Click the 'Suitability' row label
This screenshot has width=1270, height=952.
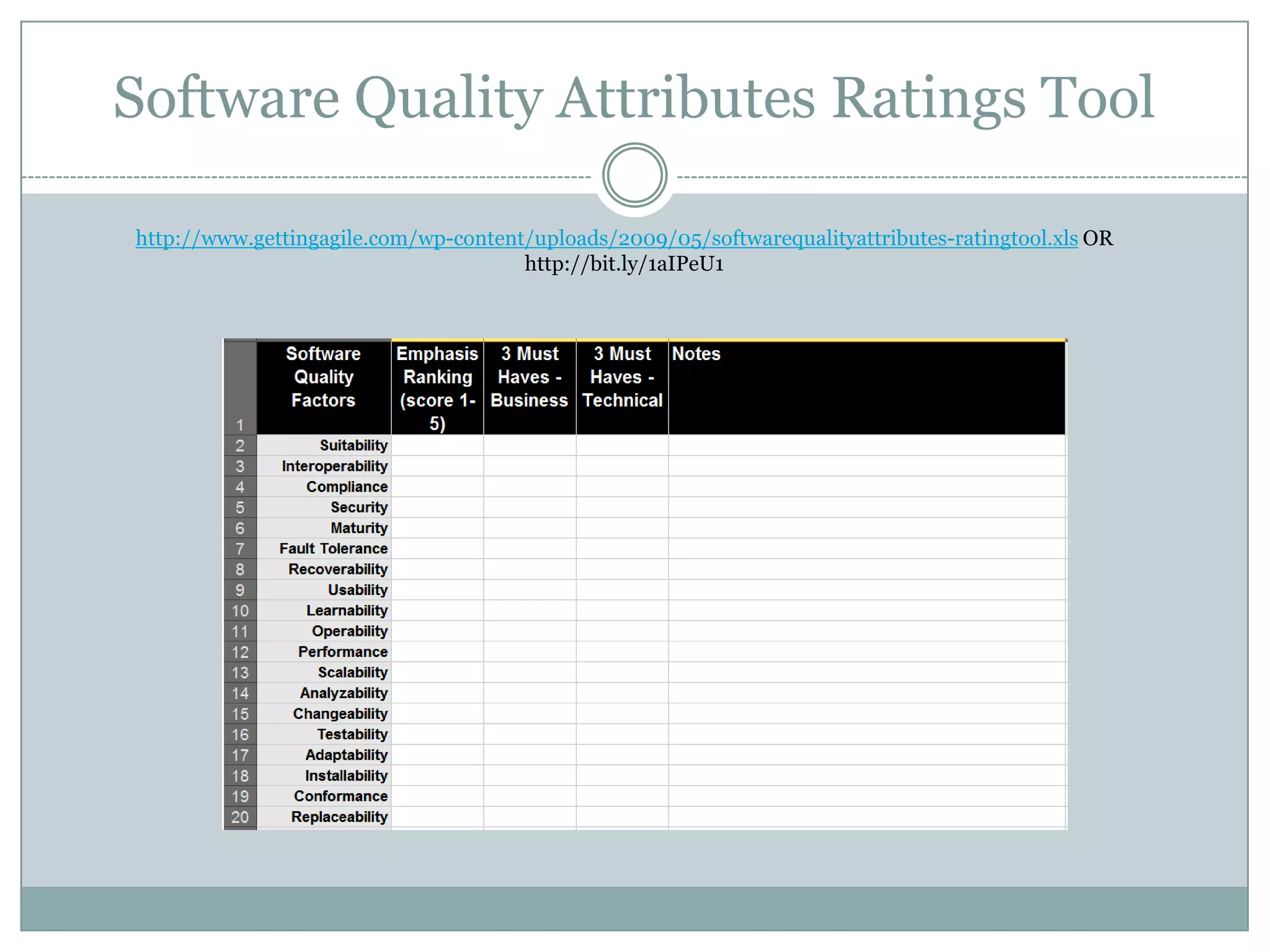(353, 446)
